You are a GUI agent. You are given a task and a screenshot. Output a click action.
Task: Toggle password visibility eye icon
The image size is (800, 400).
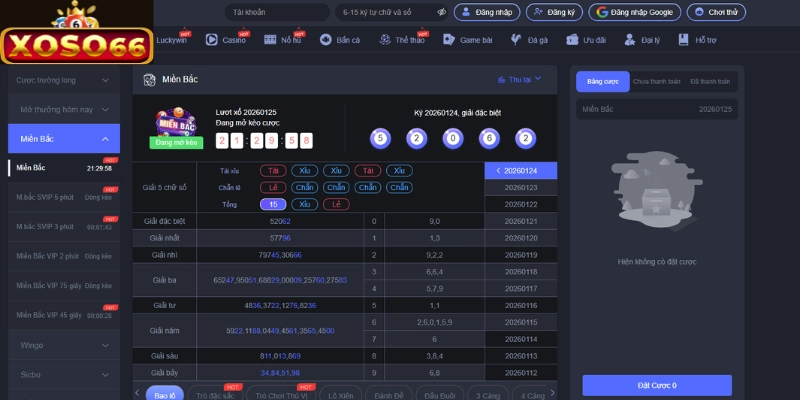pos(442,12)
